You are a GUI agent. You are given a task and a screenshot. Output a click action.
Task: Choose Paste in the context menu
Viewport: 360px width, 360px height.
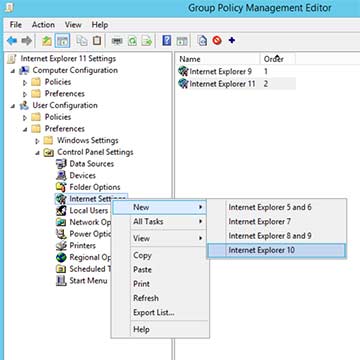coord(159,270)
